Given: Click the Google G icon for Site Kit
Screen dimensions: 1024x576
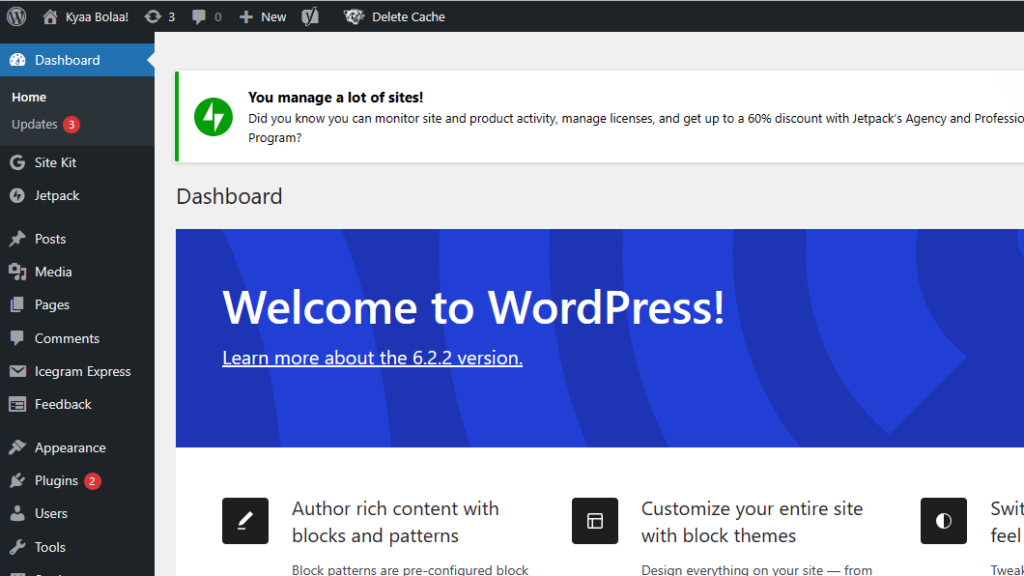Looking at the screenshot, I should click(x=18, y=162).
